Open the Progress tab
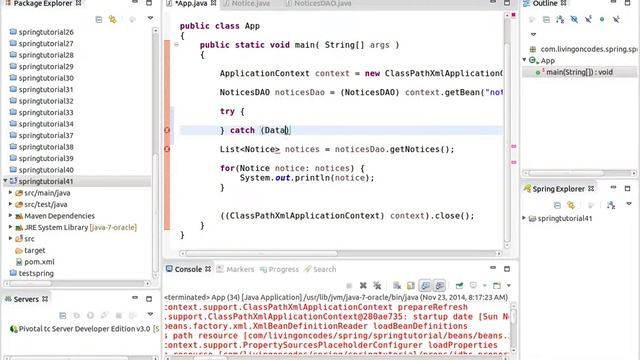This screenshot has width=640, height=360. click(x=279, y=269)
